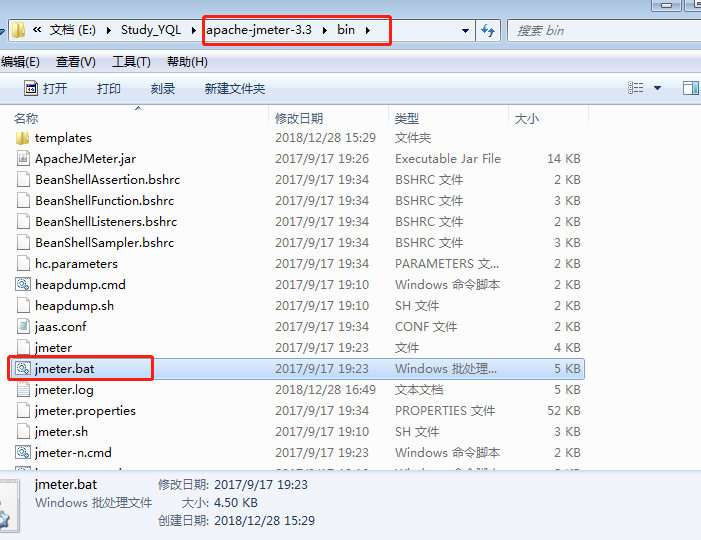Viewport: 701px width, 540px height.
Task: Expand the arrow after 文档 (E:) in path
Action: click(109, 30)
